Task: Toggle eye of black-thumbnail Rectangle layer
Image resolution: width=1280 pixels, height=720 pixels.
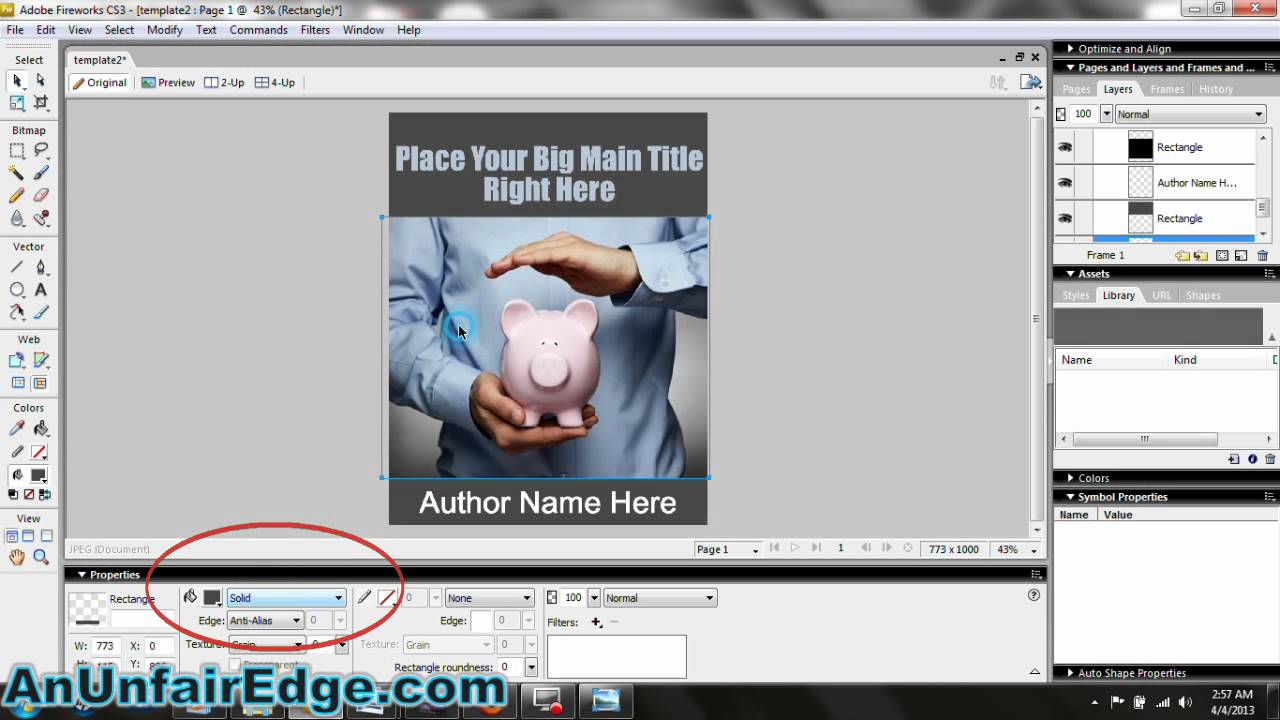Action: [x=1065, y=147]
